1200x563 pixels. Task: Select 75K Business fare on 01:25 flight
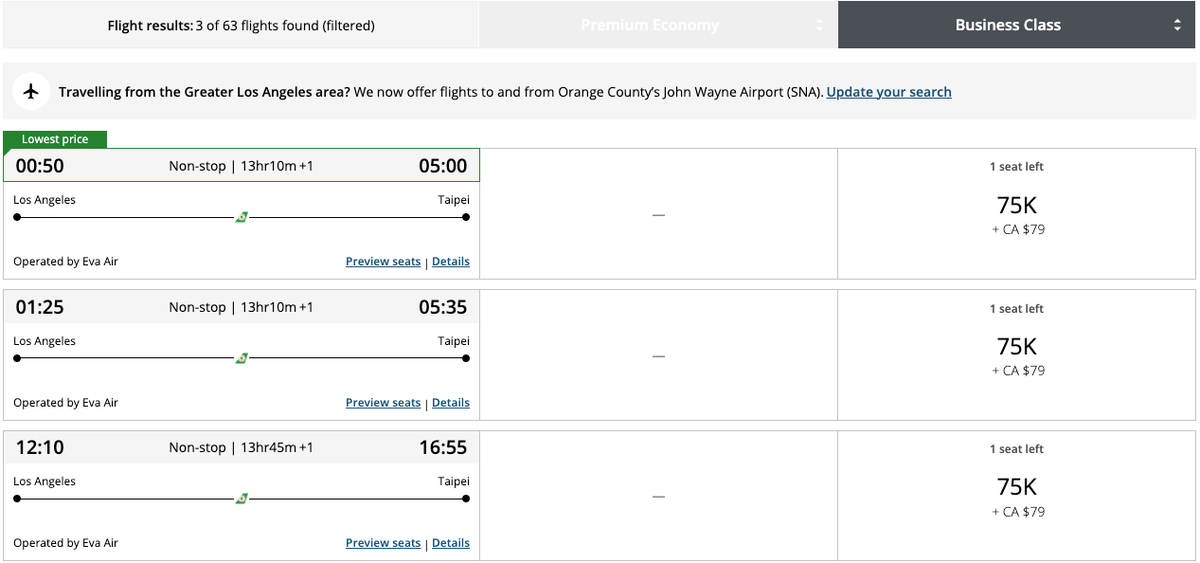point(1016,355)
